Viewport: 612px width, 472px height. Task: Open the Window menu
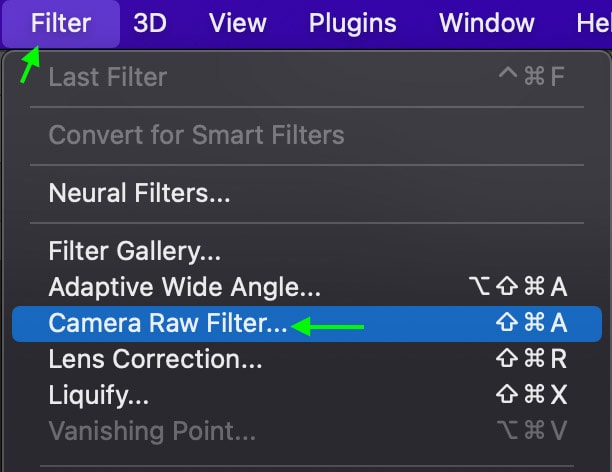(485, 23)
